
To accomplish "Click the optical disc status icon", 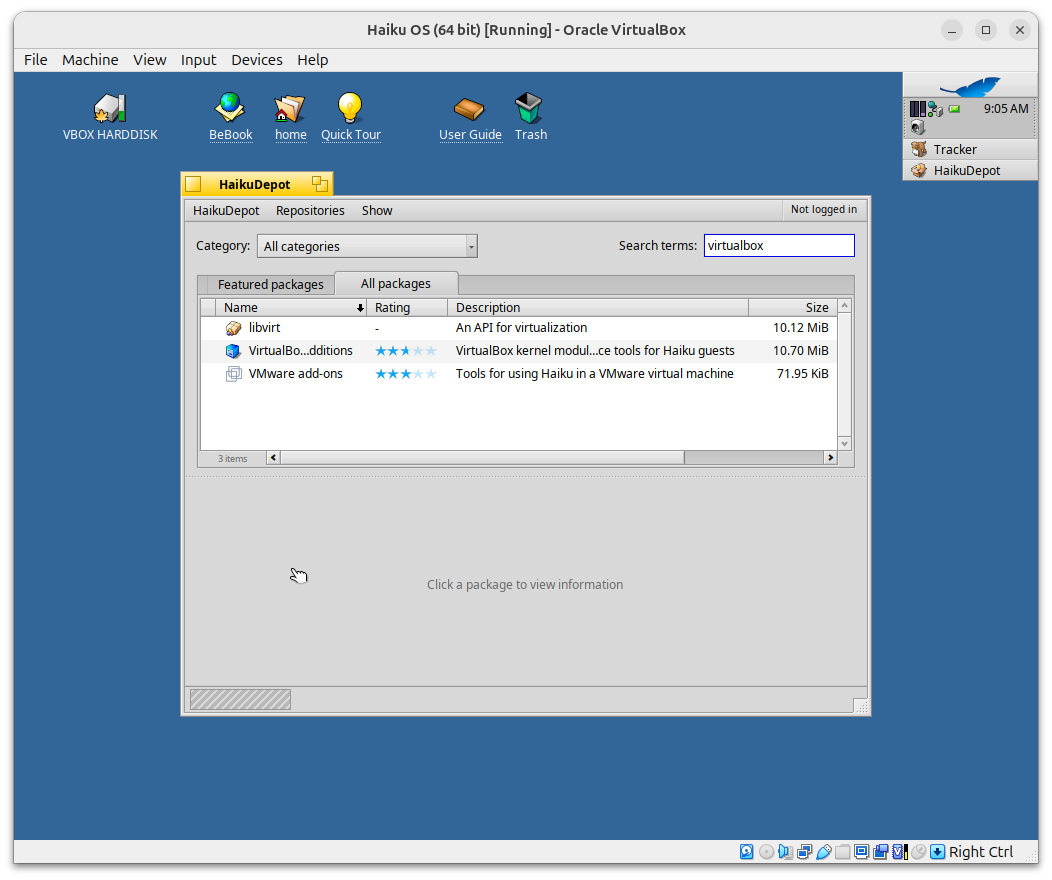I will (x=766, y=852).
